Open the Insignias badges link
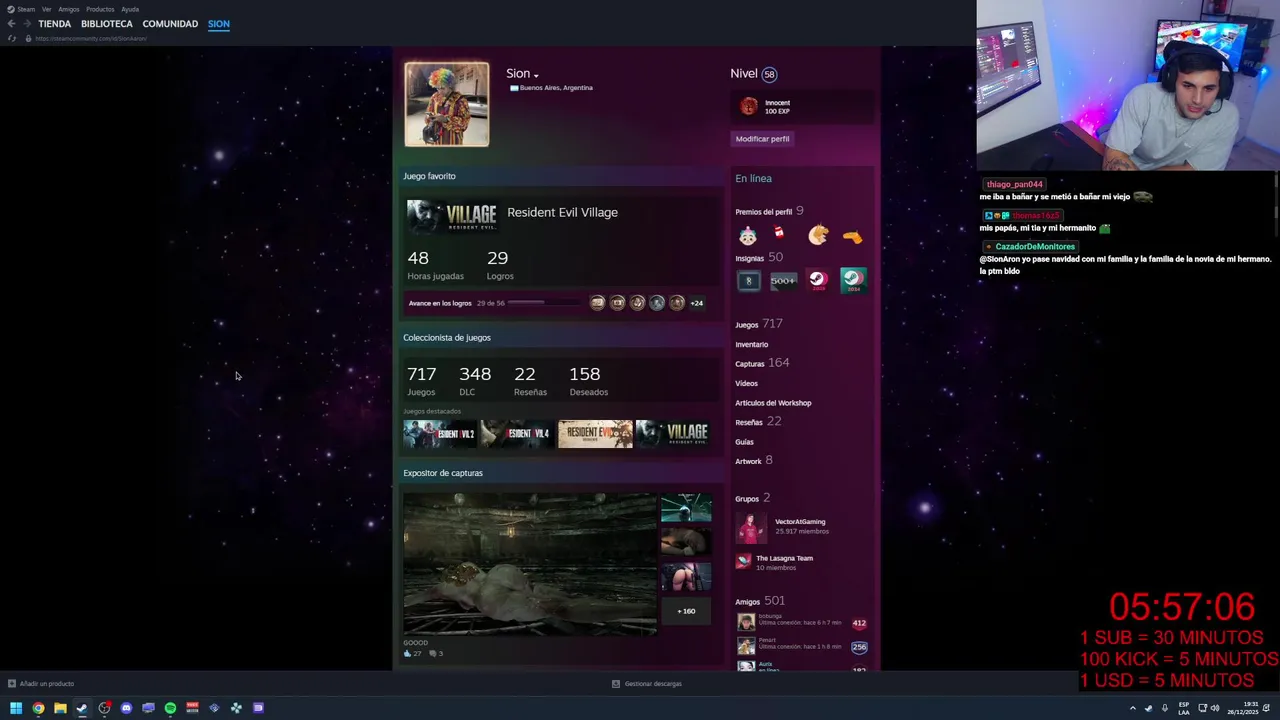The height and width of the screenshot is (720, 1280). (749, 258)
